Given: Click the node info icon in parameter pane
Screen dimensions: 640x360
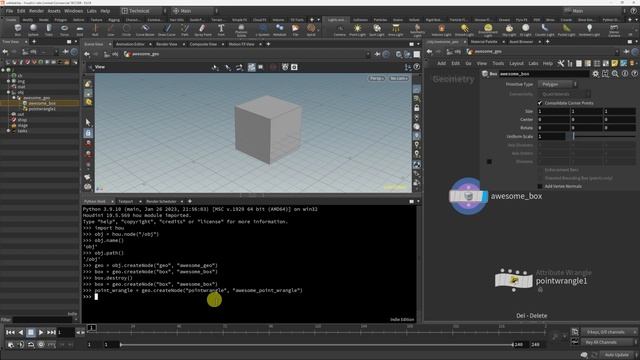Looking at the screenshot, I should tap(625, 74).
